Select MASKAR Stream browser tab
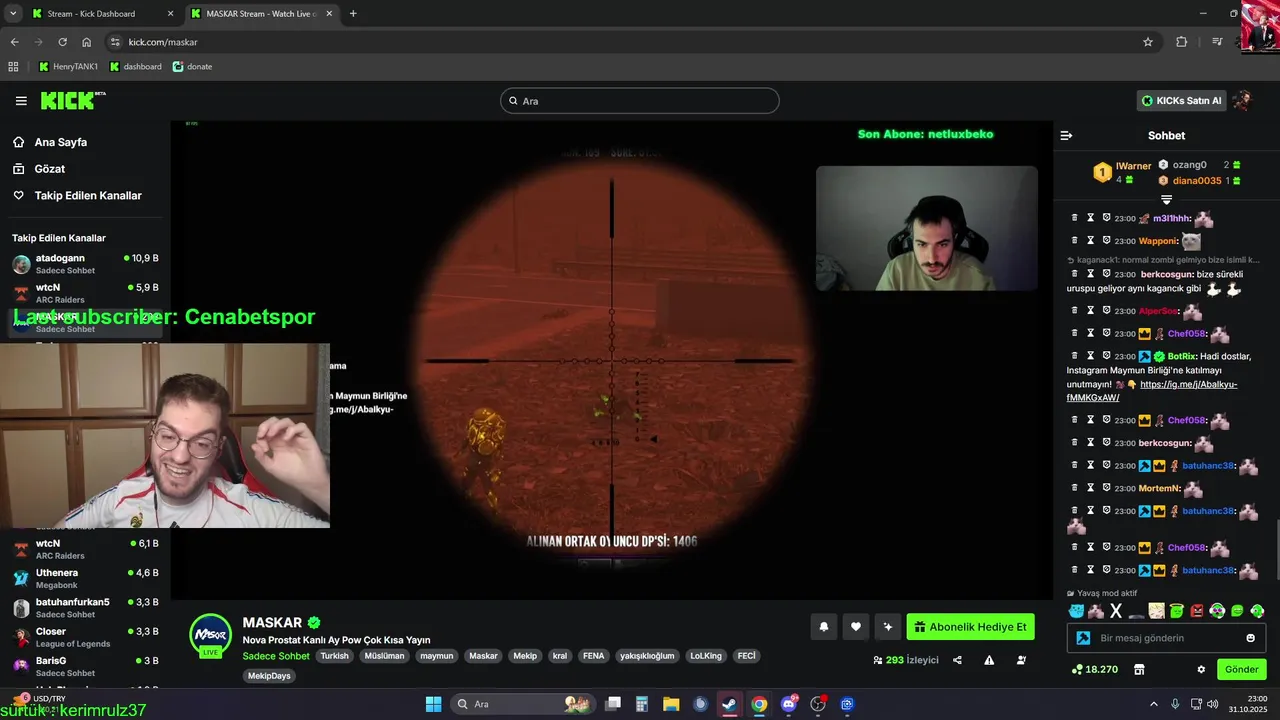1280x720 pixels. click(260, 14)
